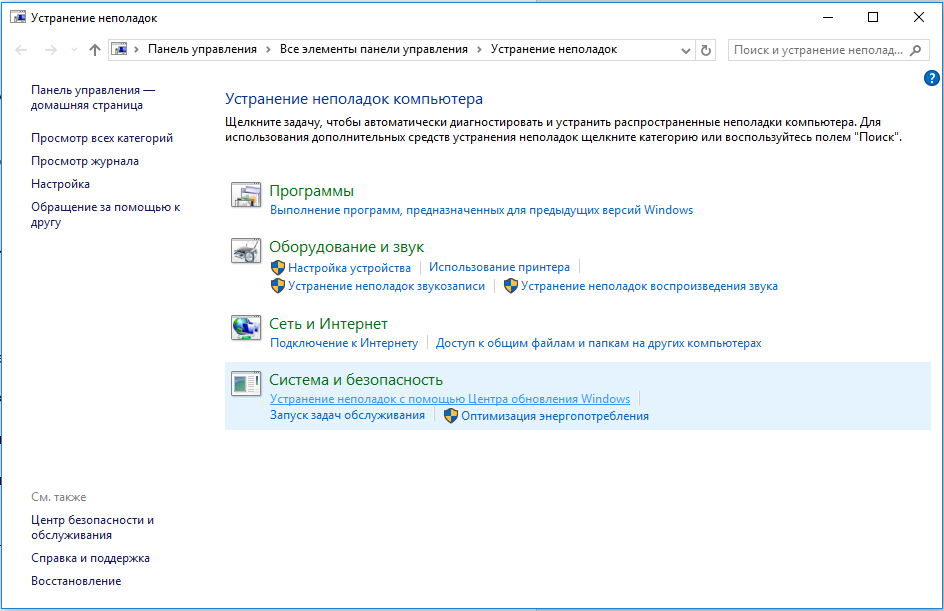Open the address bar history dropdown
Viewport: 944px width, 611px height.
tap(685, 51)
